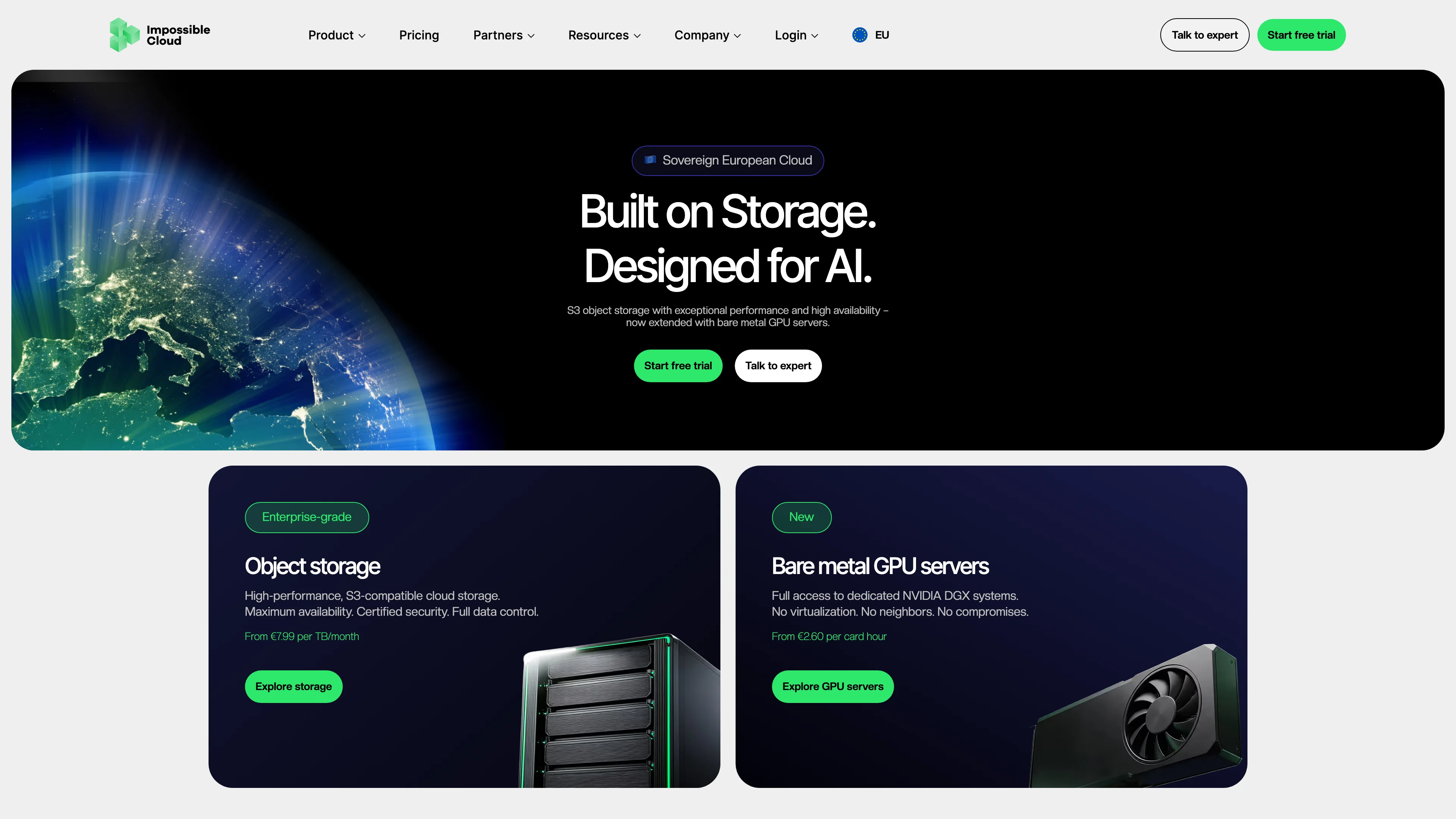Image resolution: width=1456 pixels, height=819 pixels.
Task: Click the green Start free trial header button
Action: [1301, 35]
